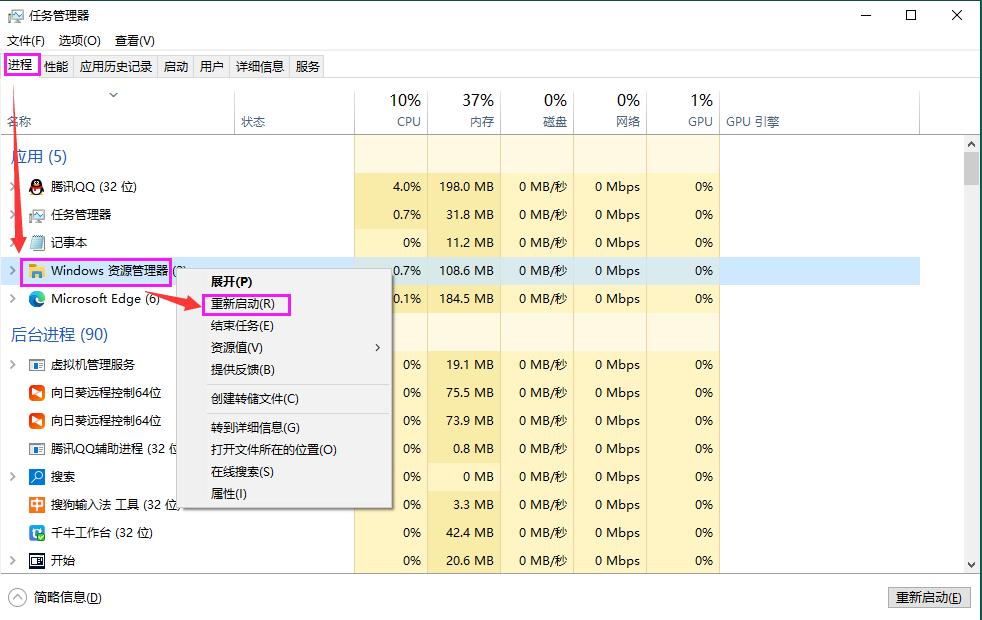982x620 pixels.
Task: Open the 查看 menu
Action: (x=133, y=41)
